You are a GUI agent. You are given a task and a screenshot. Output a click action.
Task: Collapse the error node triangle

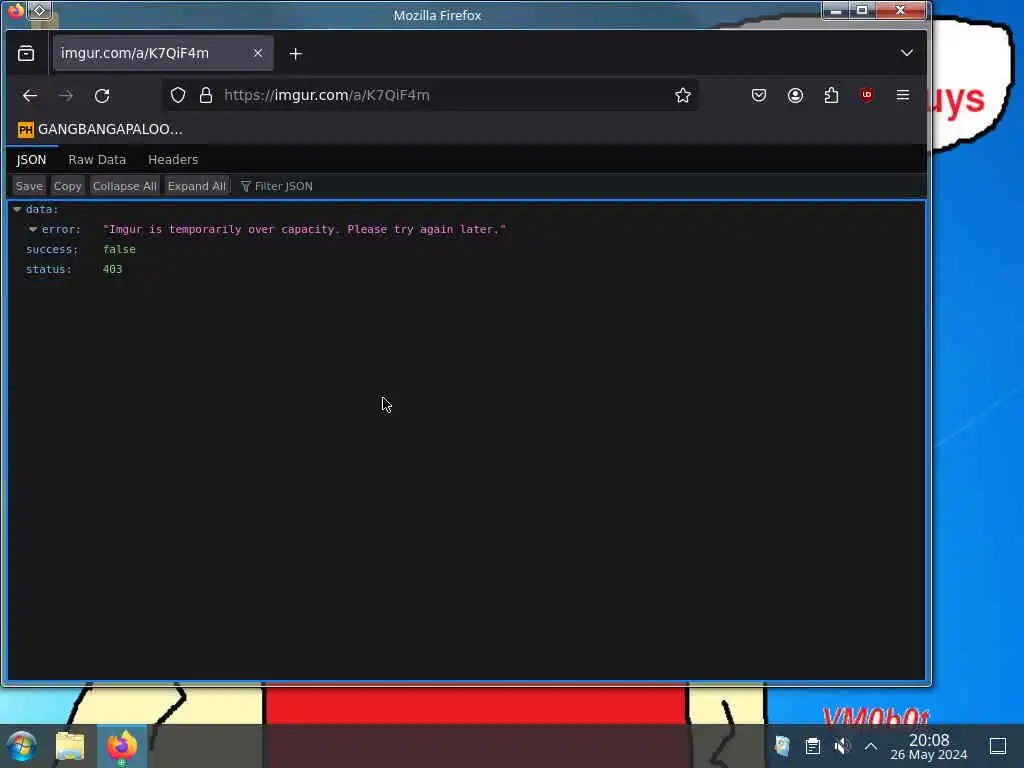(x=33, y=229)
